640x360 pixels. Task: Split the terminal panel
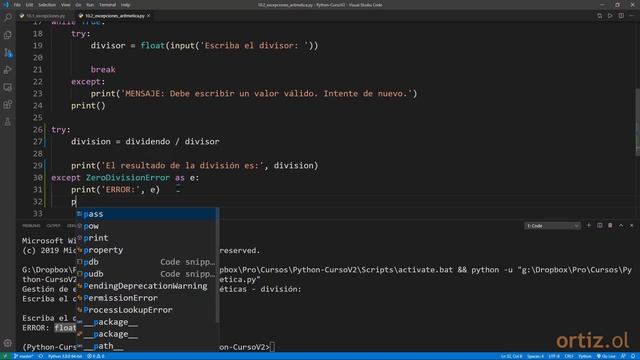click(x=599, y=225)
